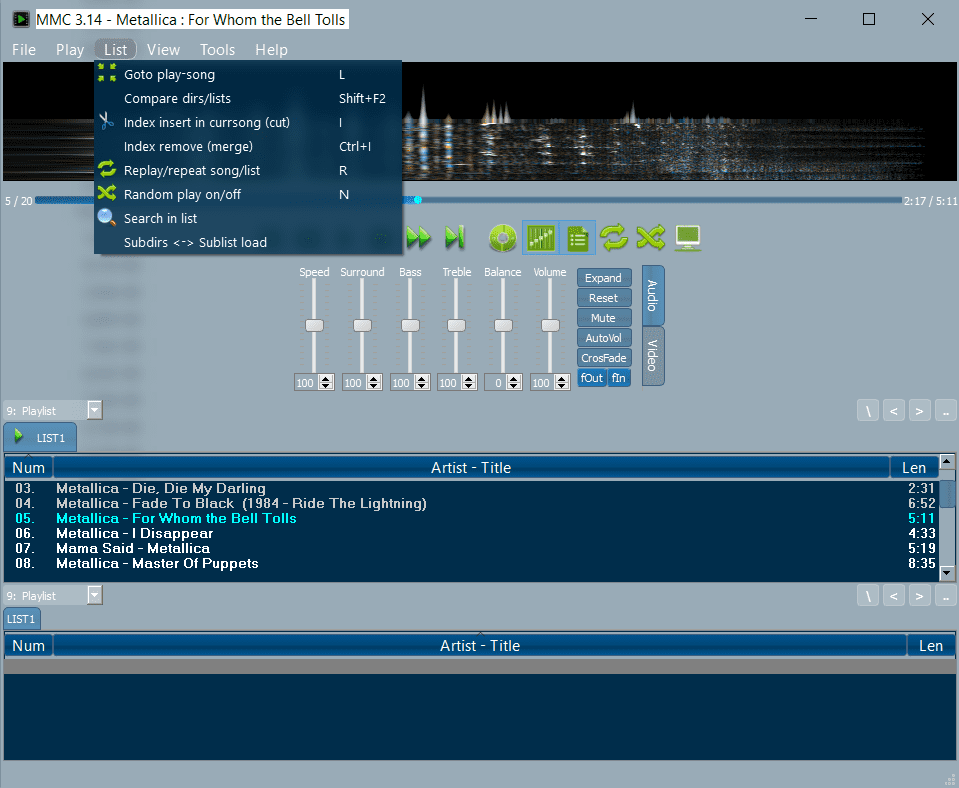Click the Treble slider handle
Screen dimensions: 959x788
point(456,325)
